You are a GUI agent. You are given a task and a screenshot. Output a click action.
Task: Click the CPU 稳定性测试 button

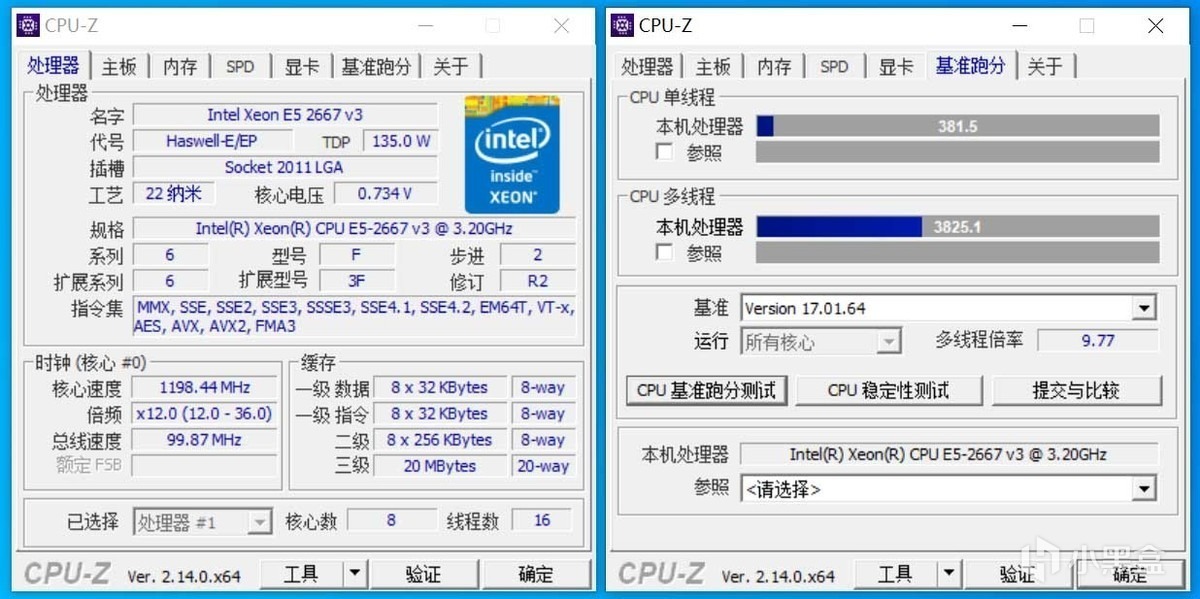pyautogui.click(x=889, y=390)
